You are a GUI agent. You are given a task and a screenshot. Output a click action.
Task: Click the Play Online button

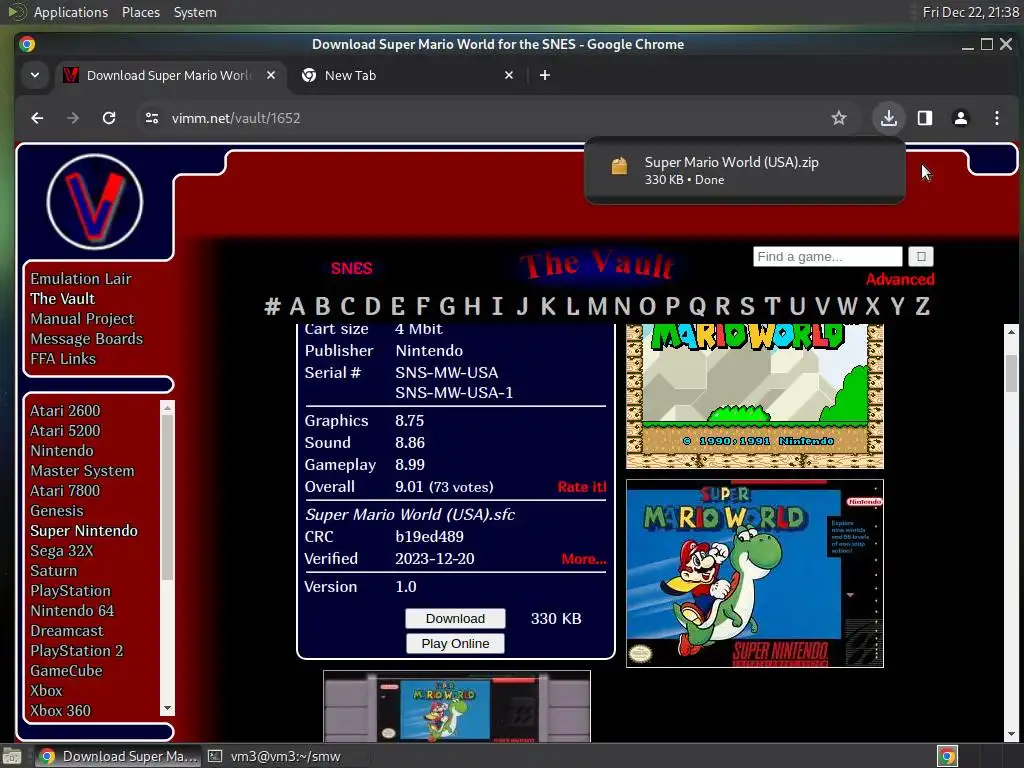(x=455, y=643)
